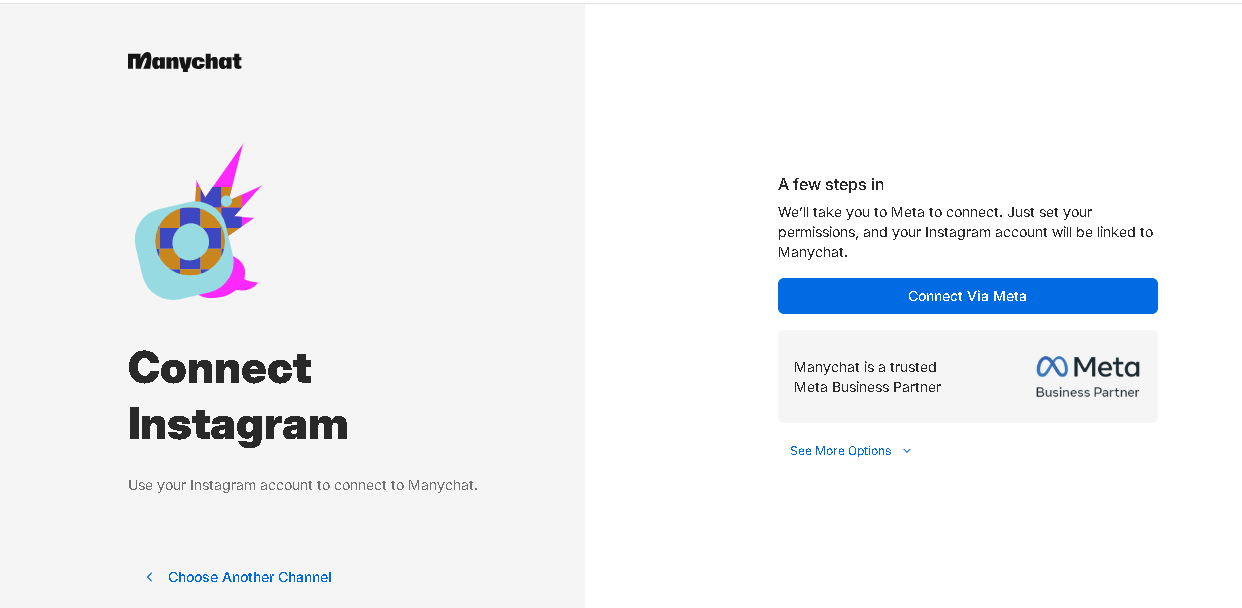Click the 'Manychat is a trusted' text
The height and width of the screenshot is (608, 1242).
coord(865,367)
